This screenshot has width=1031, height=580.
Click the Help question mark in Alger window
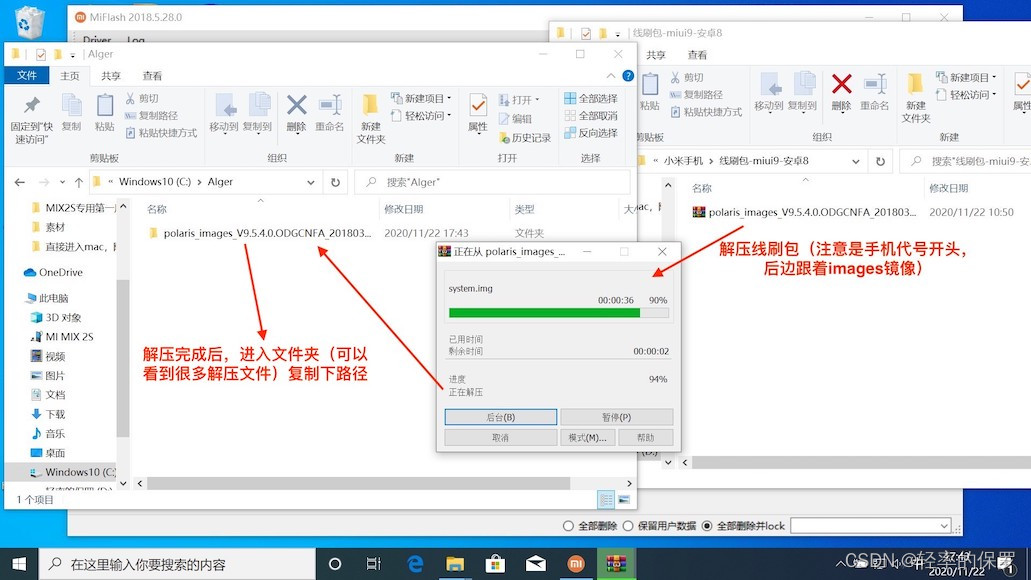pos(628,76)
